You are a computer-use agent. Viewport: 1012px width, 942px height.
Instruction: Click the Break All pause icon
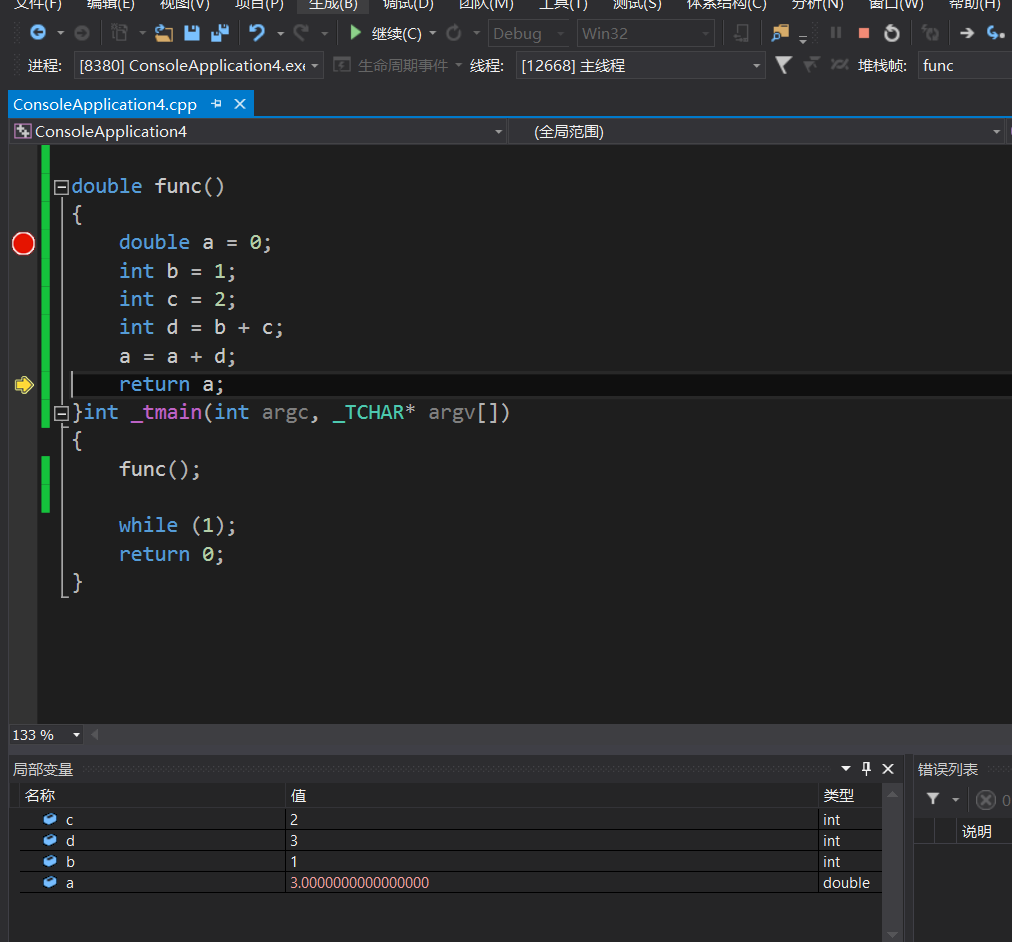pyautogui.click(x=836, y=33)
